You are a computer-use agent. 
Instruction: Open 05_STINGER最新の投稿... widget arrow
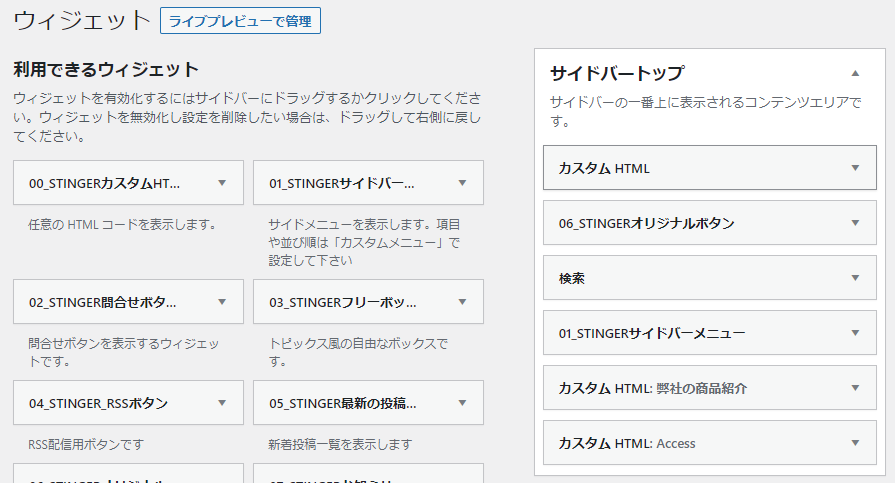462,403
